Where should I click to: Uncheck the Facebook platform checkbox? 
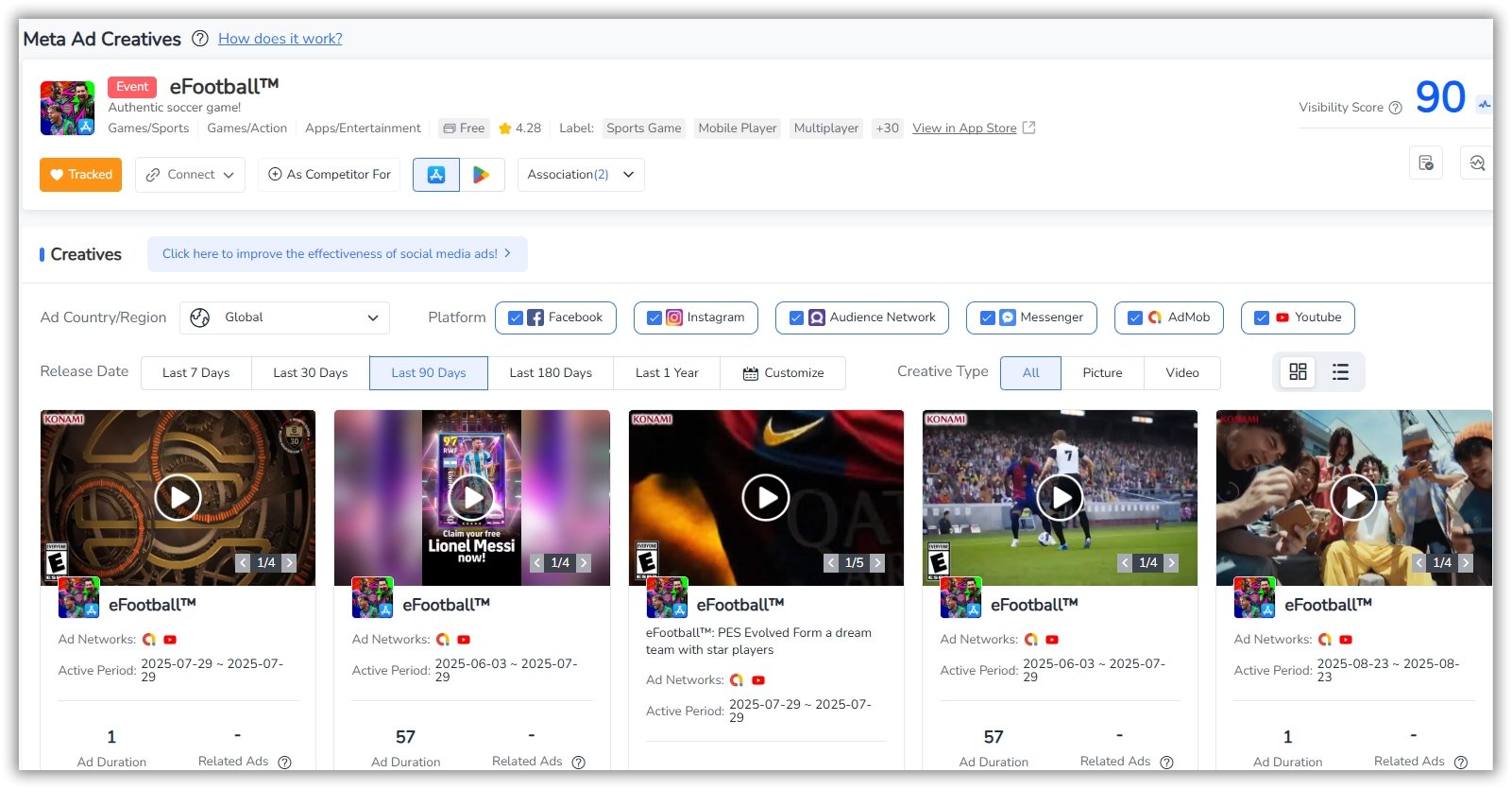(x=516, y=318)
